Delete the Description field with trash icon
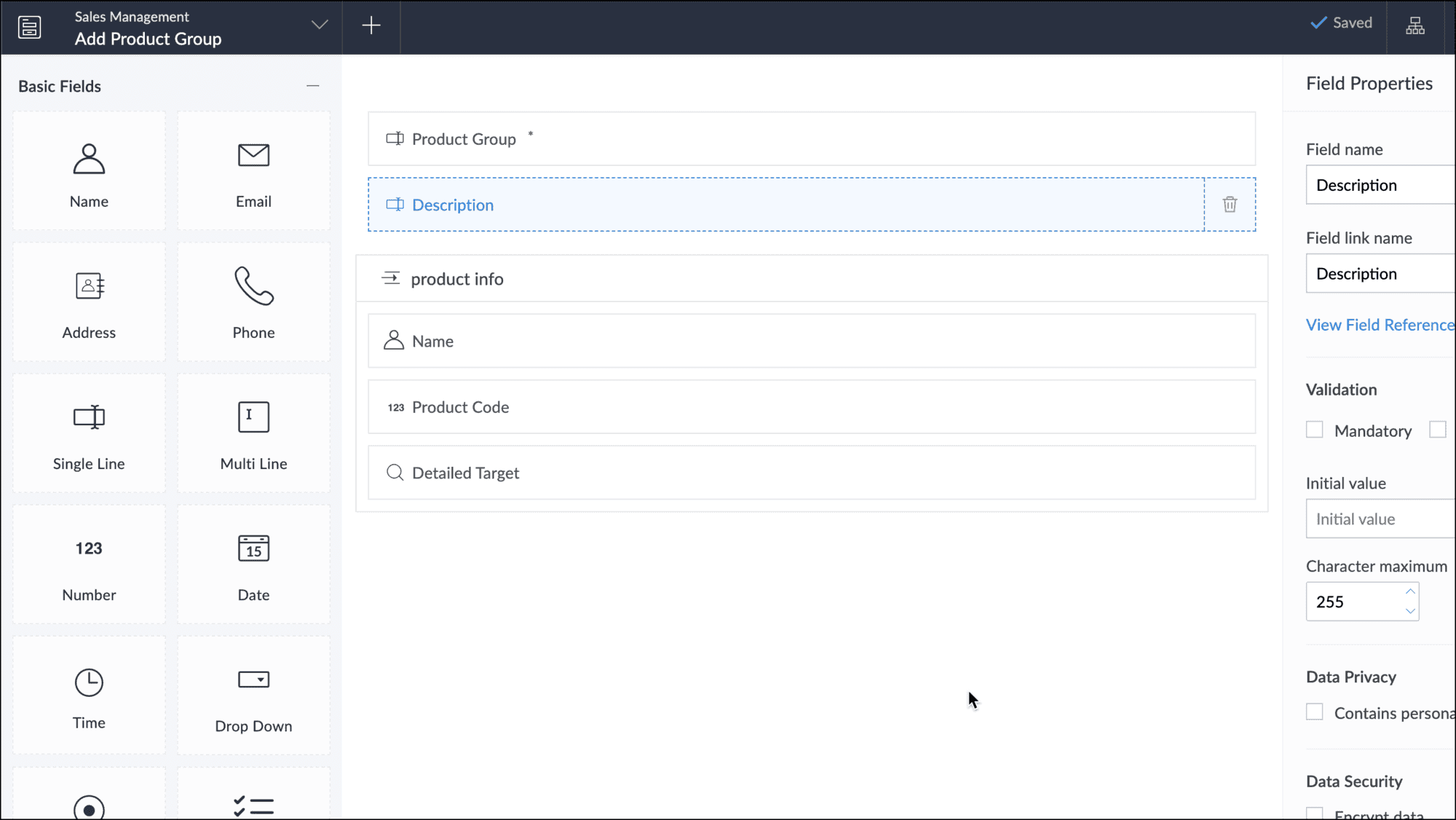1456x820 pixels. pos(1230,205)
